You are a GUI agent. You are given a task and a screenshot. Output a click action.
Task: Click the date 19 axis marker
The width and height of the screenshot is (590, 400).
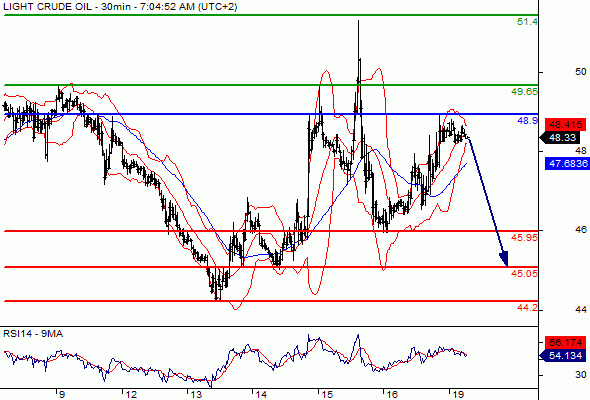(x=458, y=394)
